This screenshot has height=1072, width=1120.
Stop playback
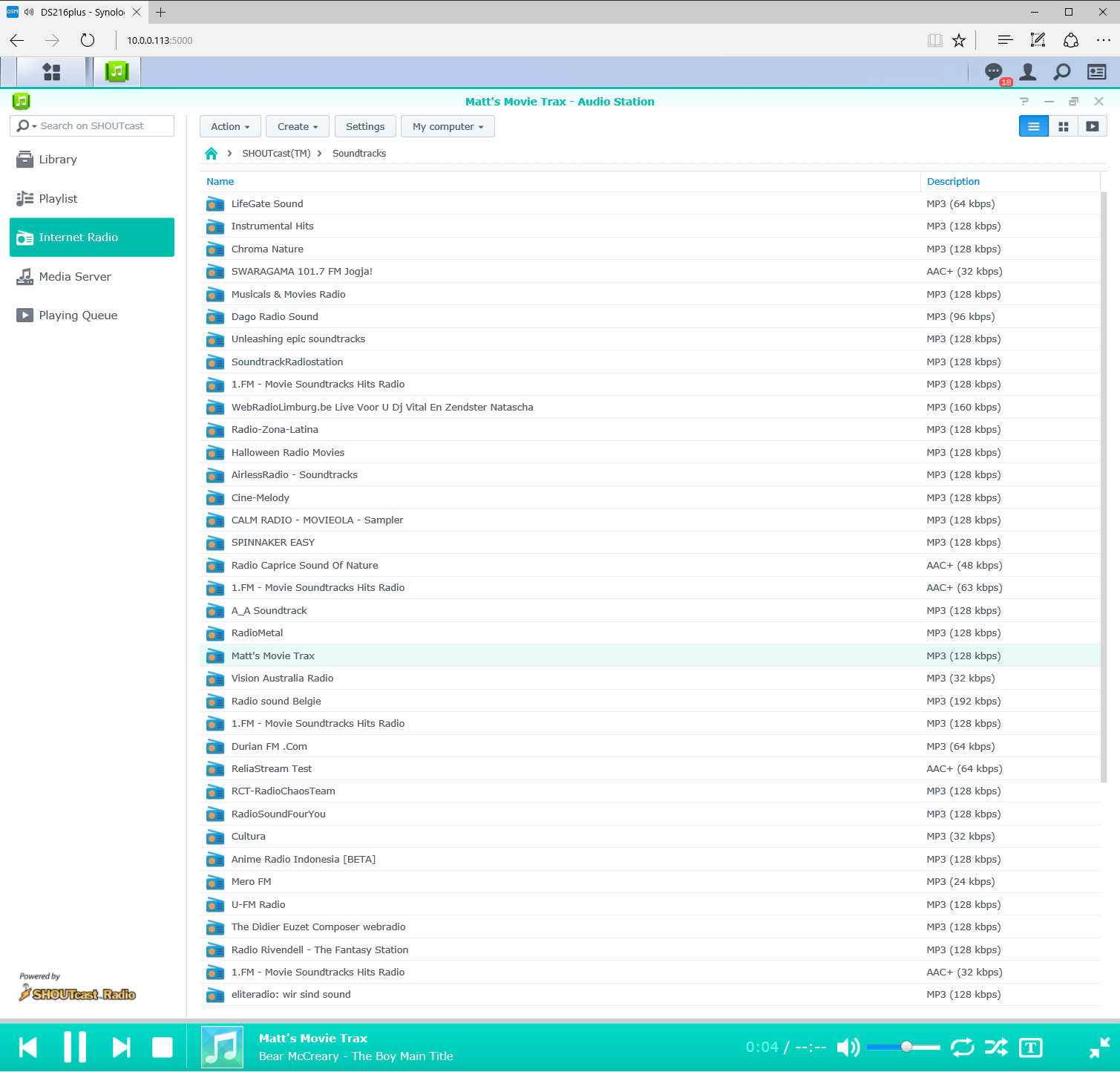(x=163, y=1048)
